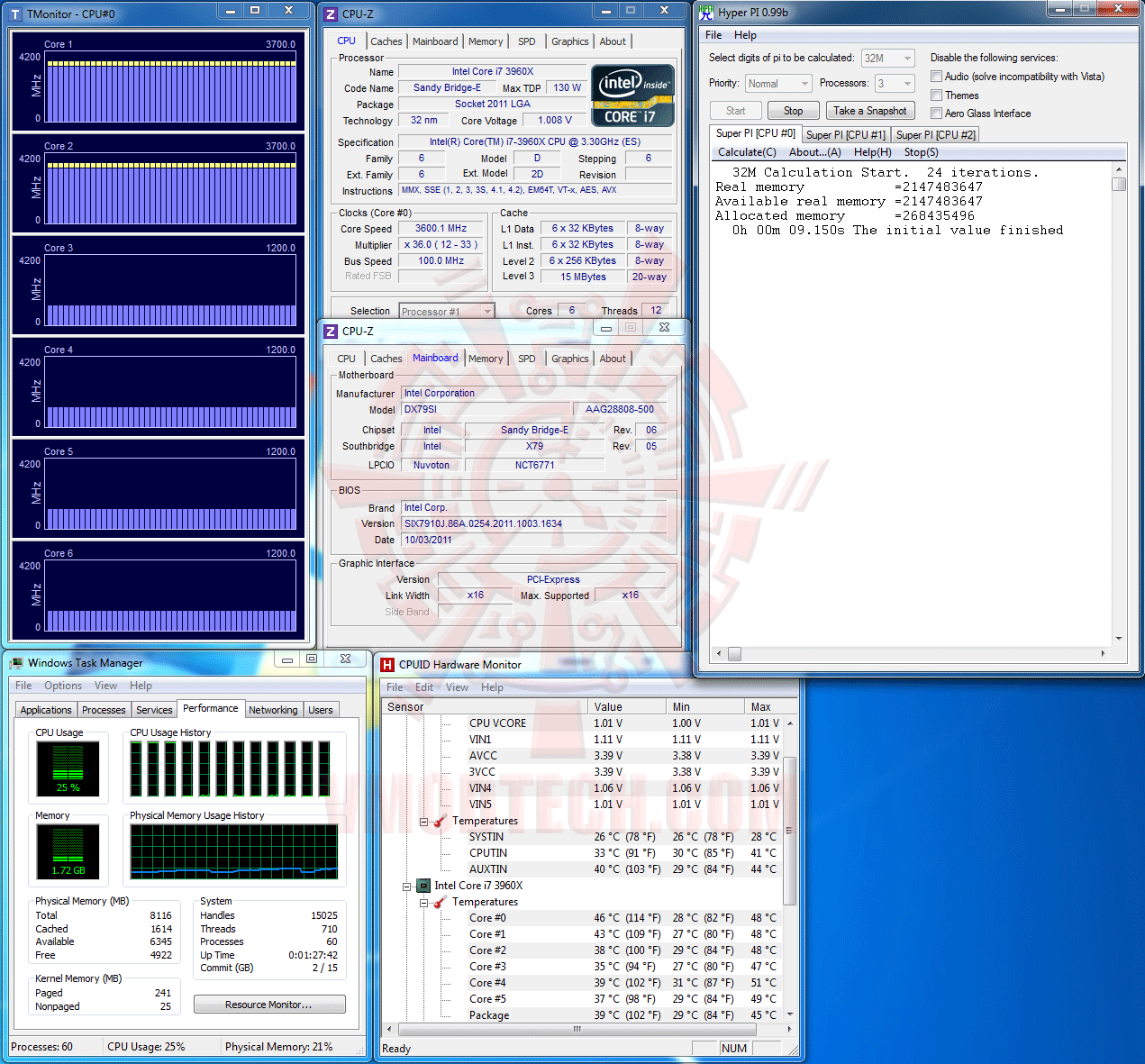Switch to Processes tab in Task Manager

pyautogui.click(x=104, y=710)
